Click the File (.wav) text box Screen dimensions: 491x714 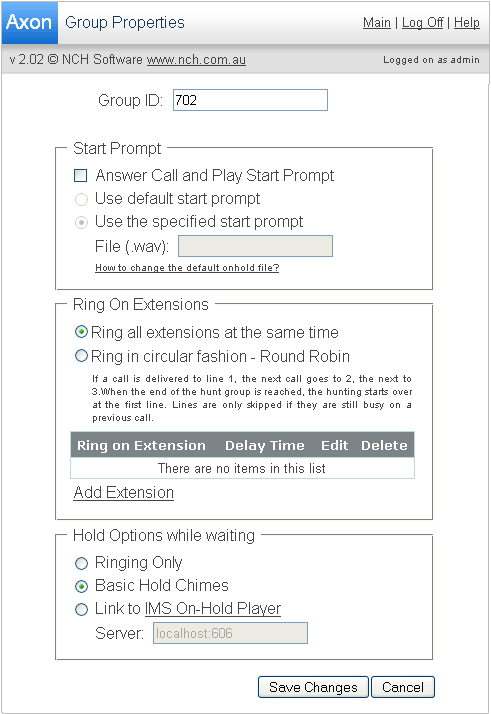point(255,246)
